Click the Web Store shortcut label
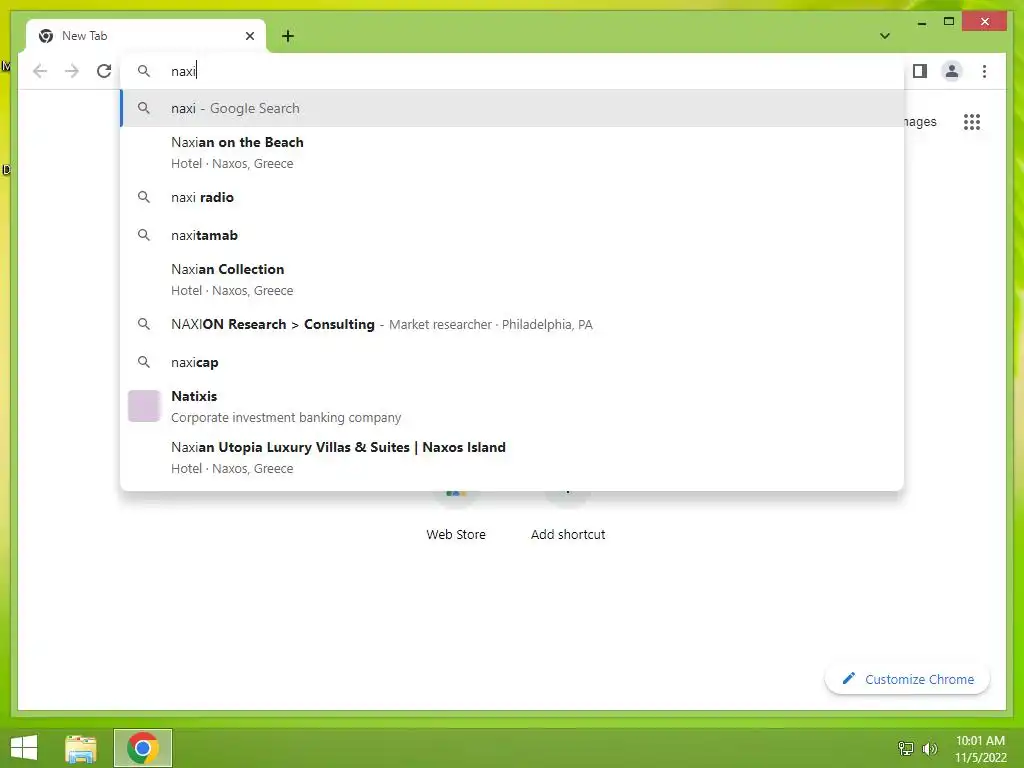Viewport: 1024px width, 768px height. tap(456, 535)
